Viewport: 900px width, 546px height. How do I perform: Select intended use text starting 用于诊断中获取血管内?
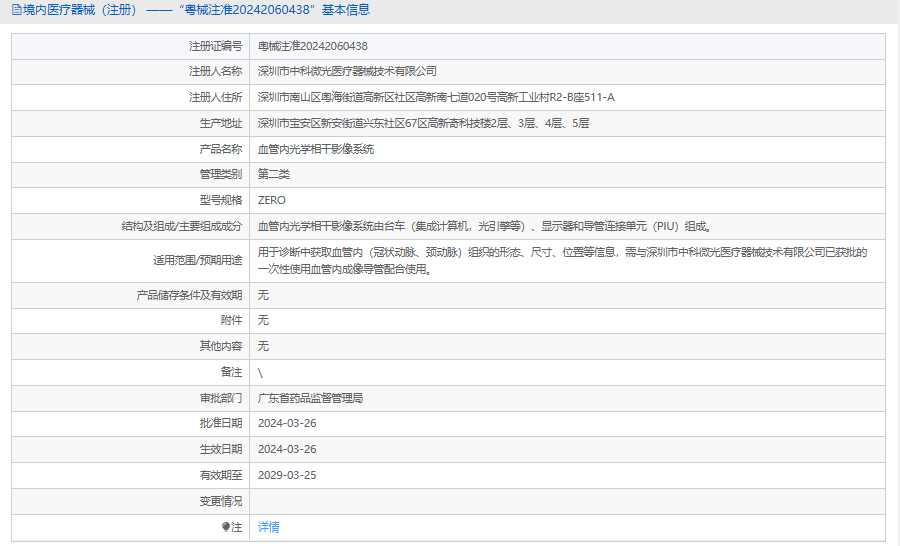click(x=562, y=261)
